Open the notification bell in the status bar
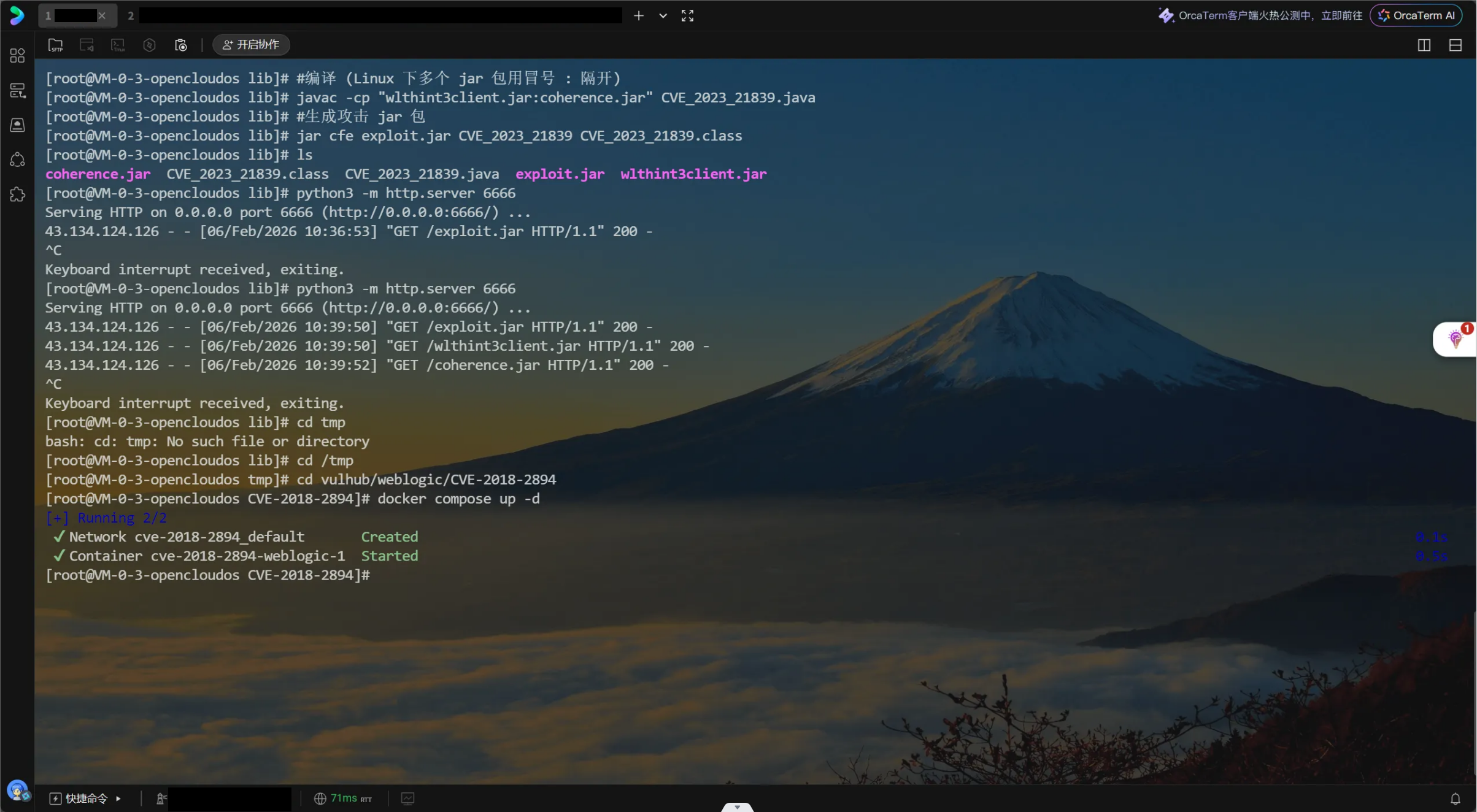This screenshot has height=812, width=1477. pos(1455,799)
